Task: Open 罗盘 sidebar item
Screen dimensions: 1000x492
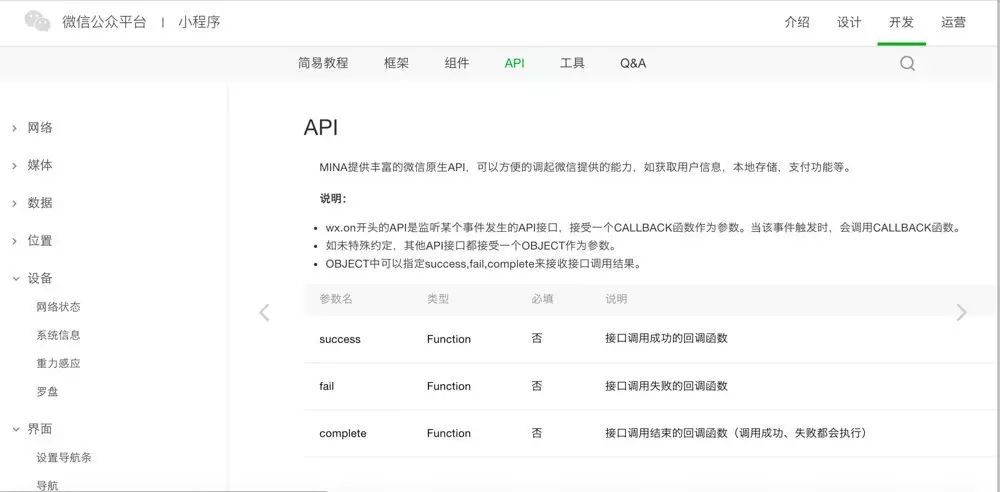Action: (x=47, y=392)
